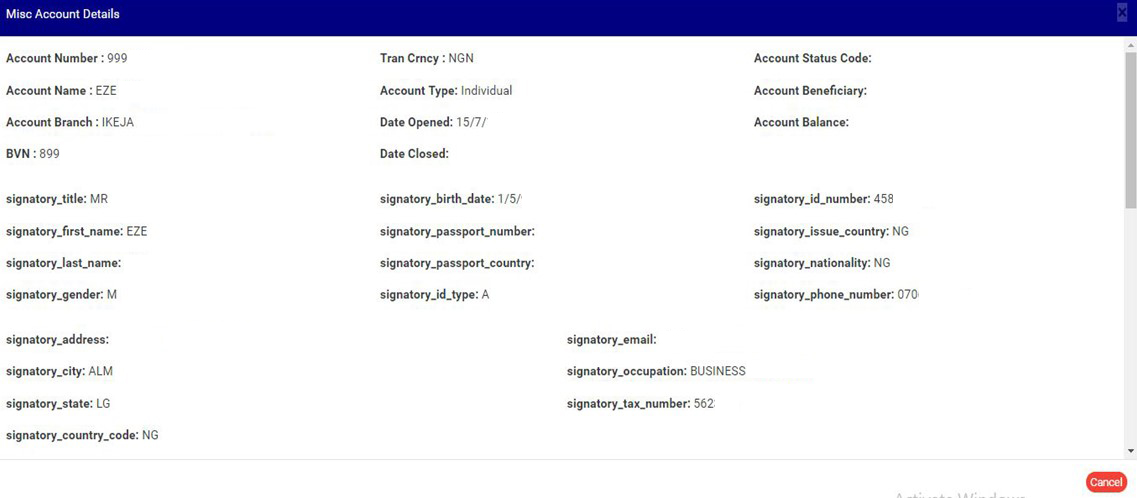Click the Tran Crncy value NGN

[x=461, y=58]
